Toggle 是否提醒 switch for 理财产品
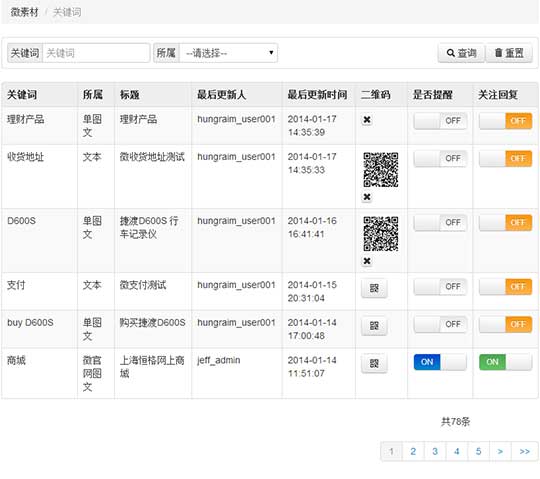This screenshot has height=479, width=540. pos(440,121)
